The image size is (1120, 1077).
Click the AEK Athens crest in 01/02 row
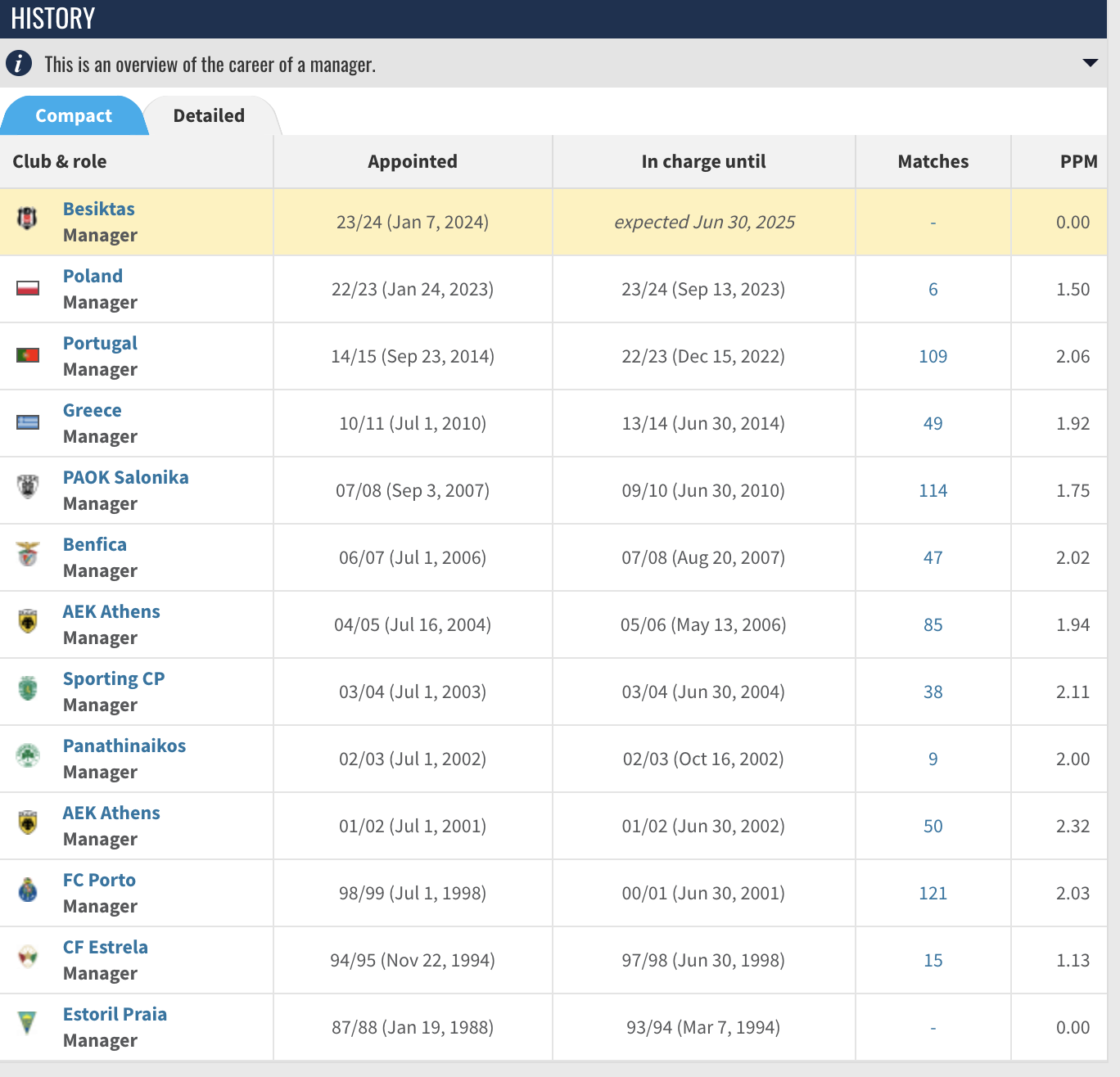tap(28, 822)
